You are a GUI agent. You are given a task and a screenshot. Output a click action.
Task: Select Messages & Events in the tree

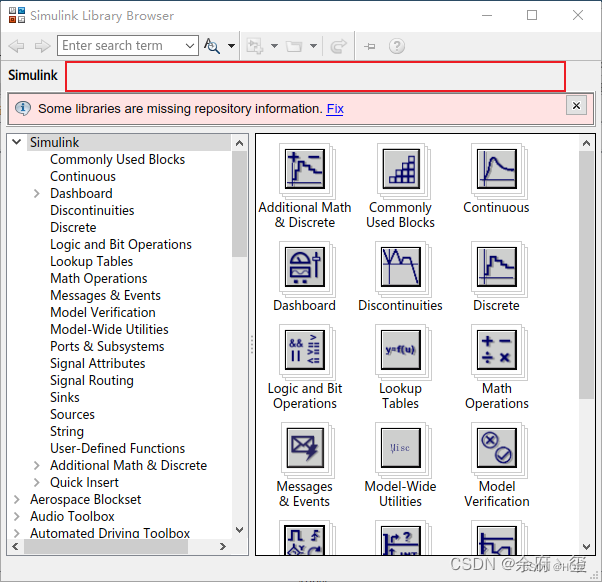(x=105, y=296)
